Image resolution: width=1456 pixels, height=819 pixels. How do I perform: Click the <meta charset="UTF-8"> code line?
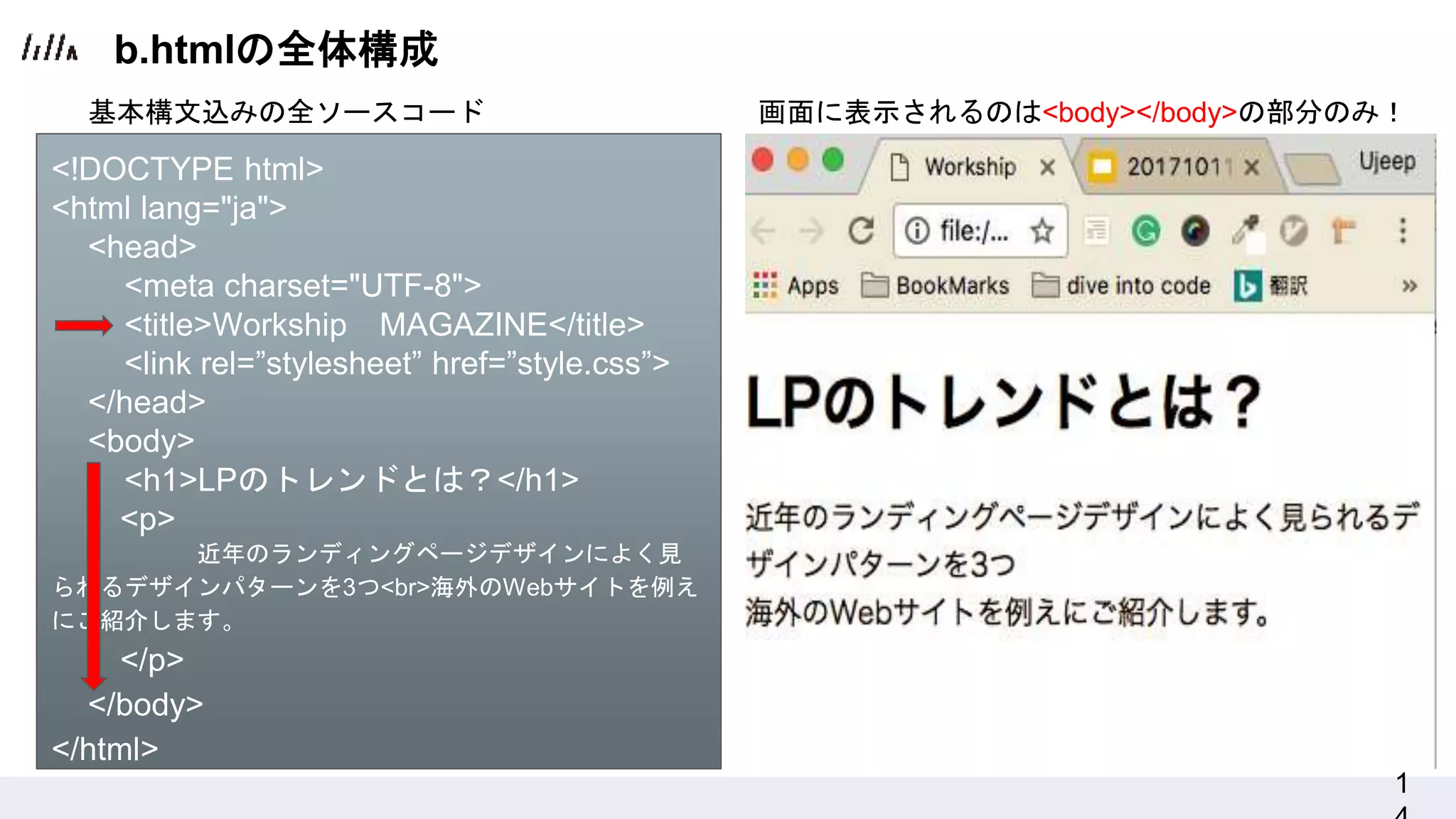(x=303, y=286)
